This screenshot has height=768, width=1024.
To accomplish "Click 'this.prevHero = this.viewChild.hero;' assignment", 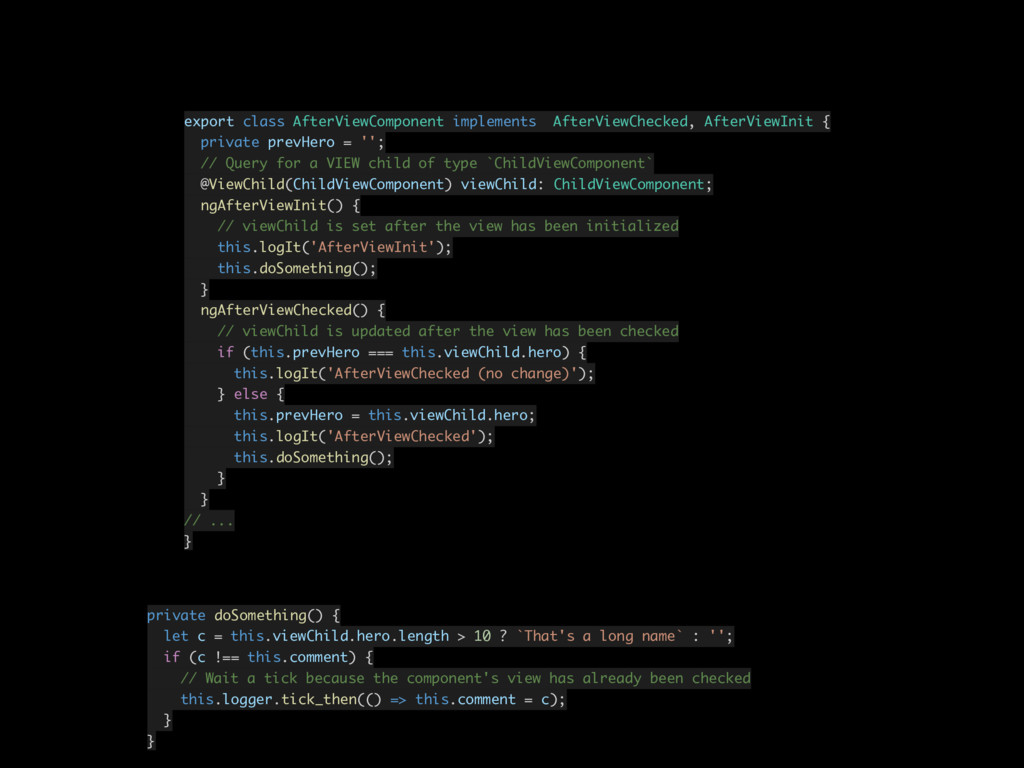I will click(385, 415).
